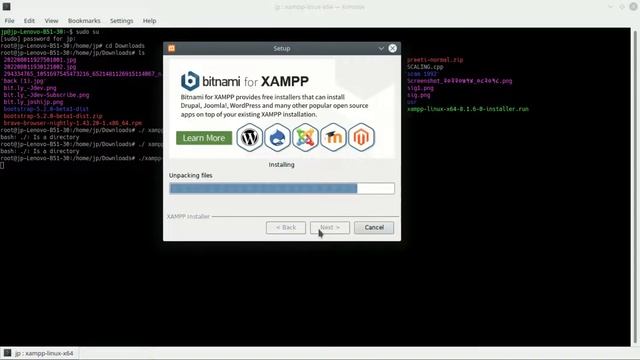The height and width of the screenshot is (360, 640).
Task: Click the brave-browser-nightly rpm filename
Action: [x=73, y=123]
